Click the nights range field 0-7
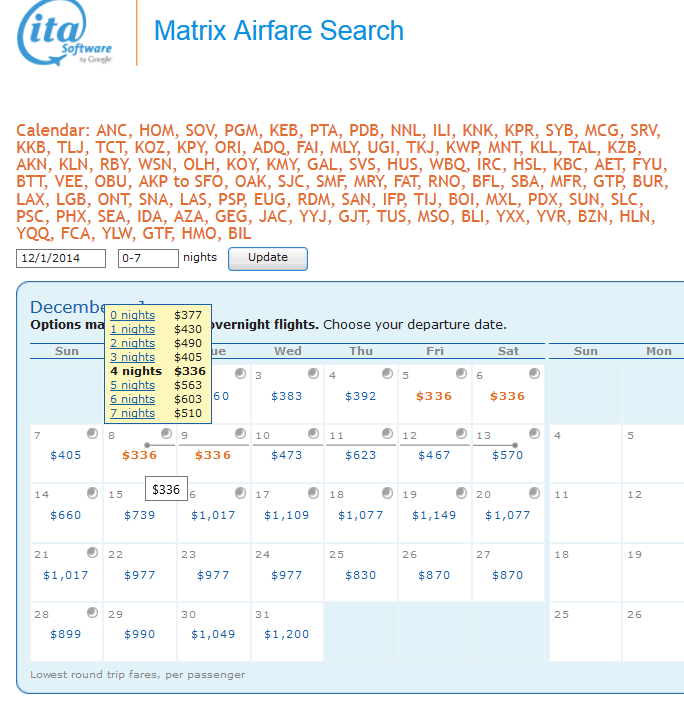This screenshot has width=684, height=707. (147, 258)
